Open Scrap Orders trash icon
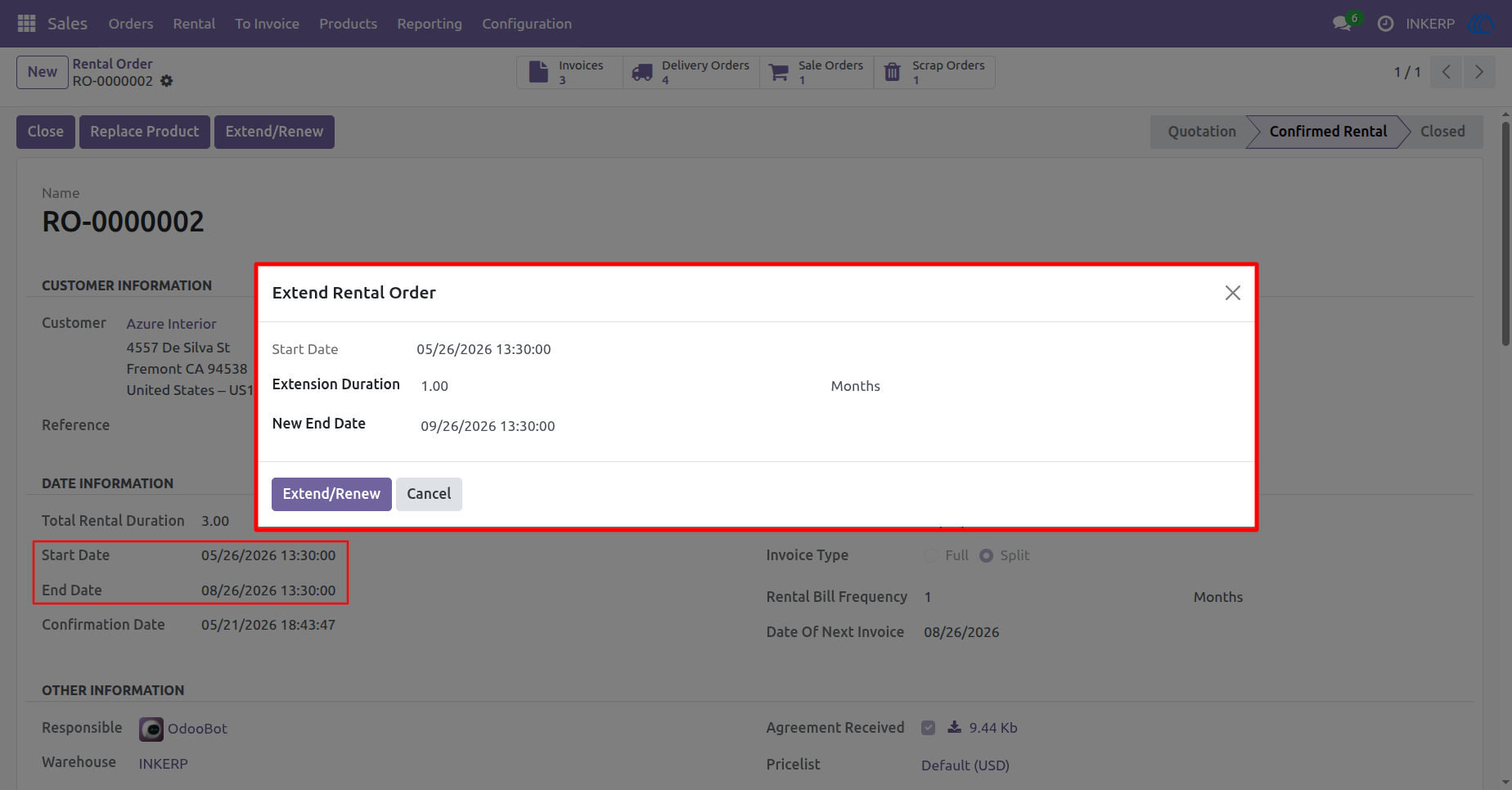This screenshot has height=790, width=1512. 893,73
